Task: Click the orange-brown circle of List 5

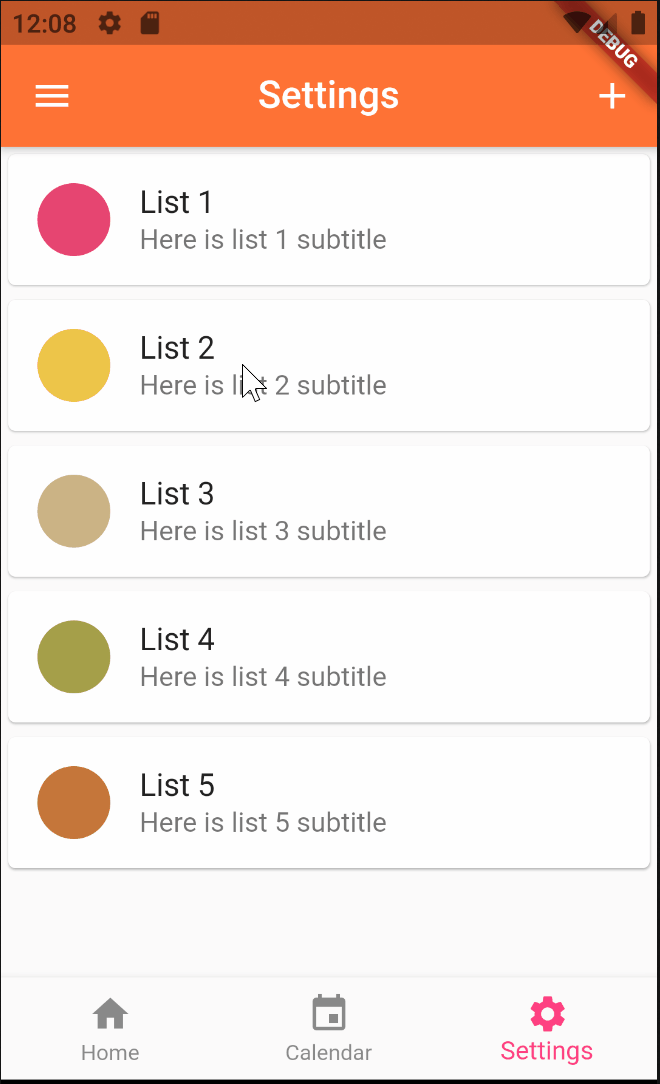Action: [x=74, y=803]
